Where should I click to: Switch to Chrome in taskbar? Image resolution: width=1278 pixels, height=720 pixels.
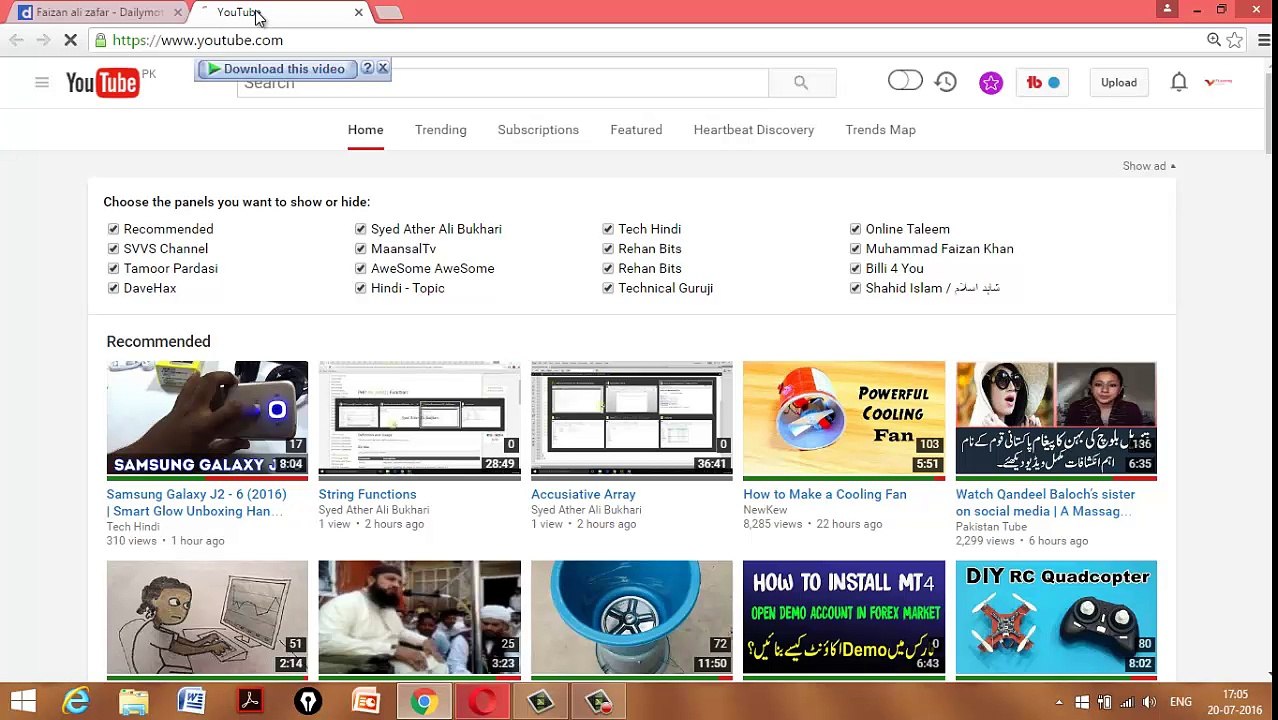coord(424,701)
